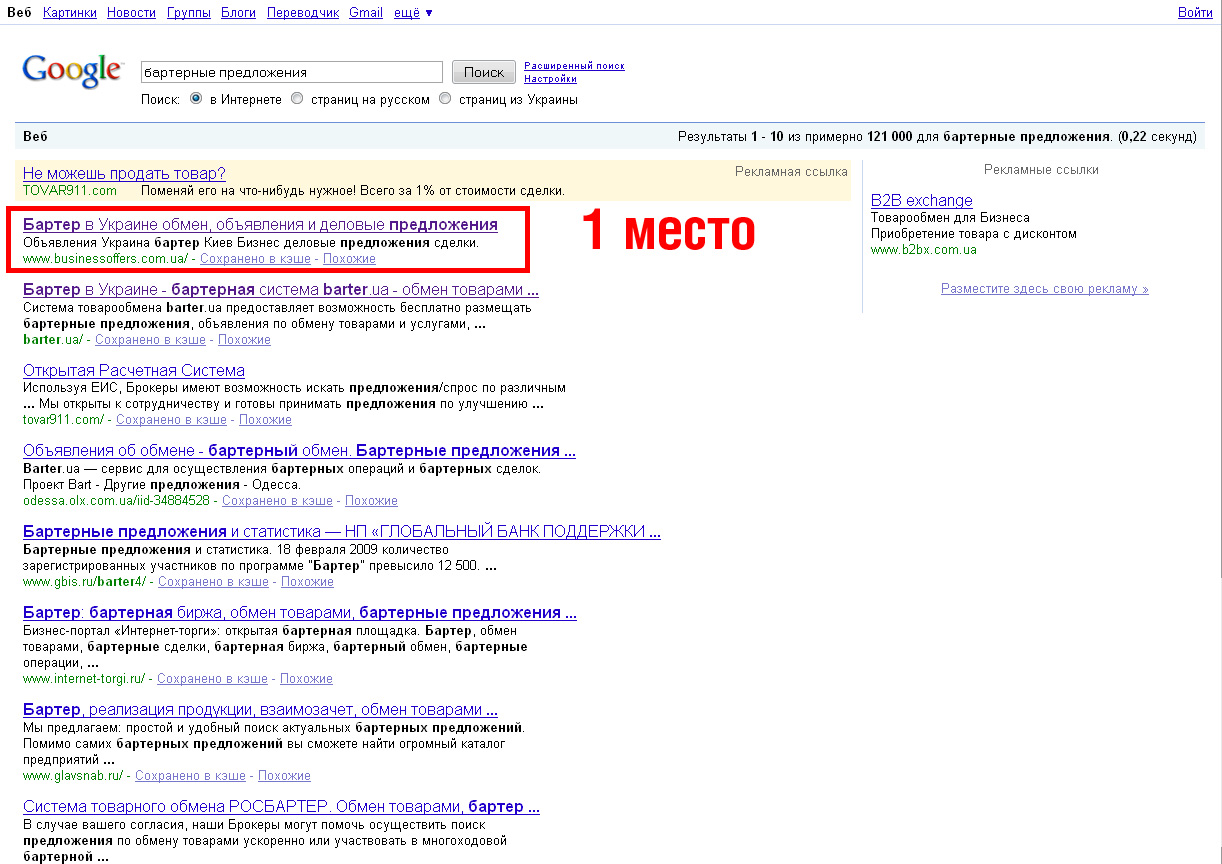Viewport: 1222px width, 864px height.
Task: Open cached copy of barter.ua result
Action: [150, 340]
